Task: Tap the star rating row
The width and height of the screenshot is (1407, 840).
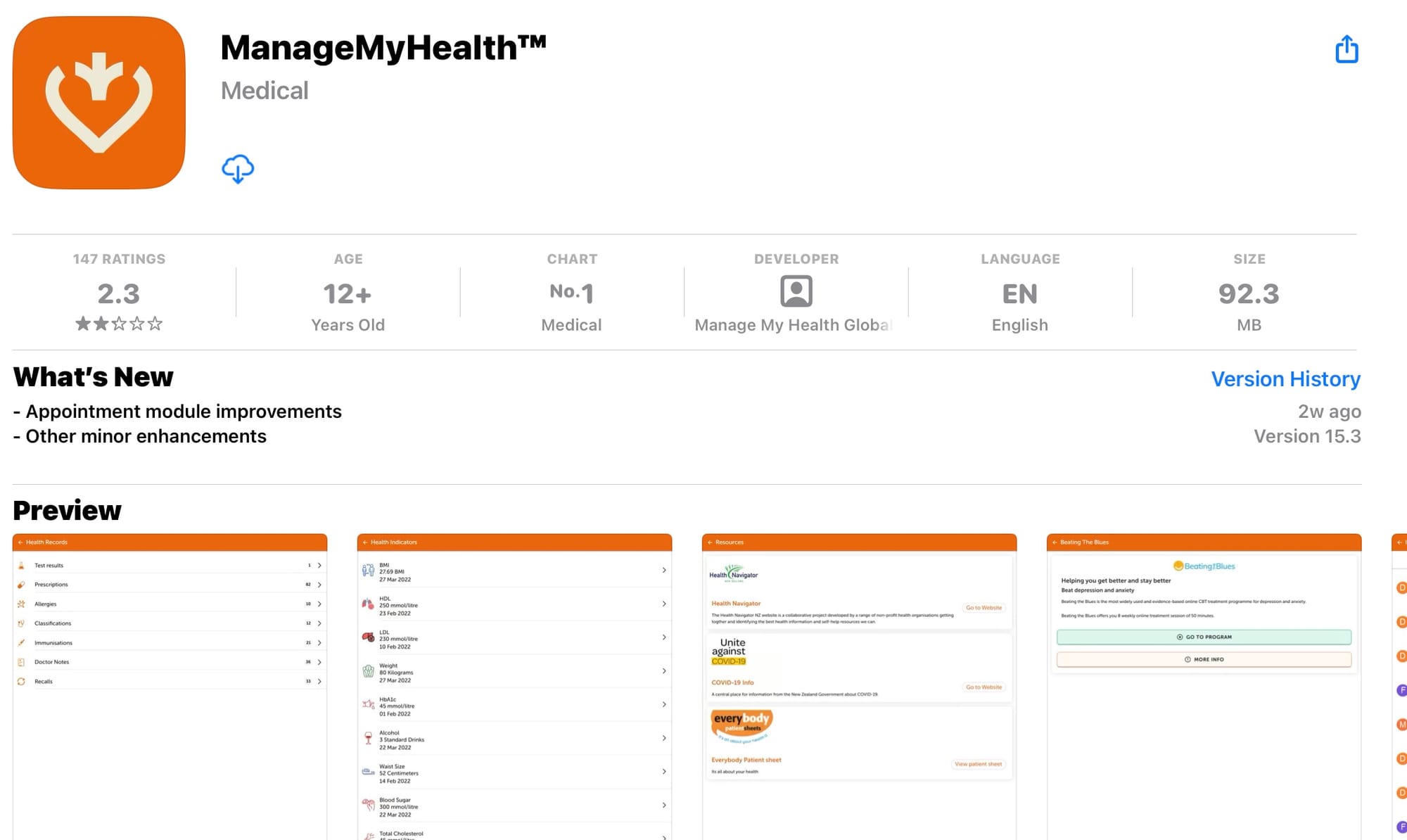Action: point(119,324)
